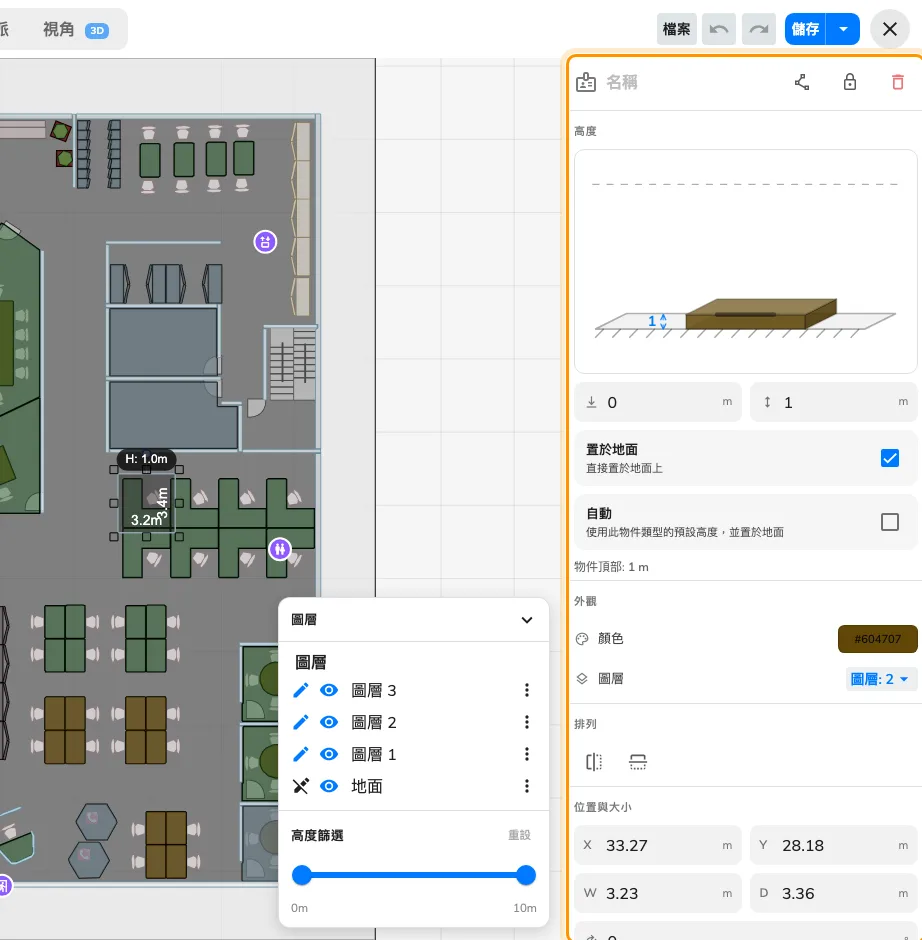Click the name tag icon beside 名稱
Image resolution: width=922 pixels, height=940 pixels.
tap(586, 82)
